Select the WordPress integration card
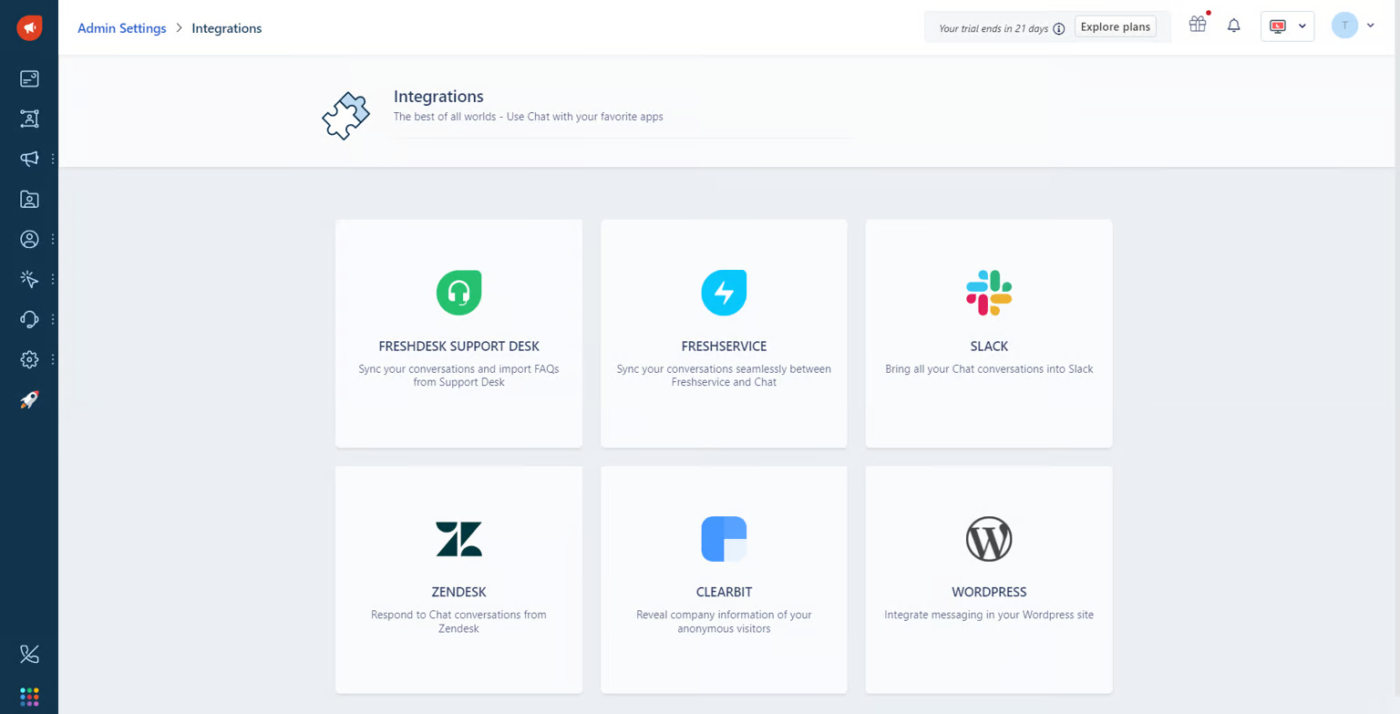The height and width of the screenshot is (714, 1400). pyautogui.click(x=988, y=579)
